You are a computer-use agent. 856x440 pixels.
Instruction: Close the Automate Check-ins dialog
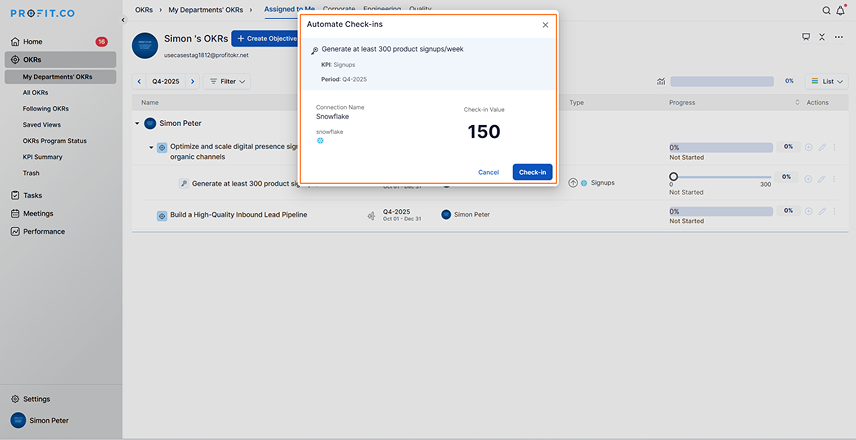click(x=545, y=25)
